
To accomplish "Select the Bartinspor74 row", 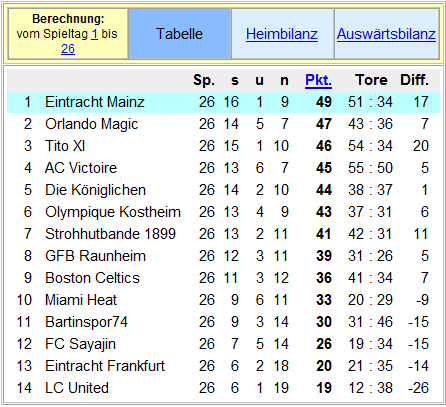I will point(223,322).
